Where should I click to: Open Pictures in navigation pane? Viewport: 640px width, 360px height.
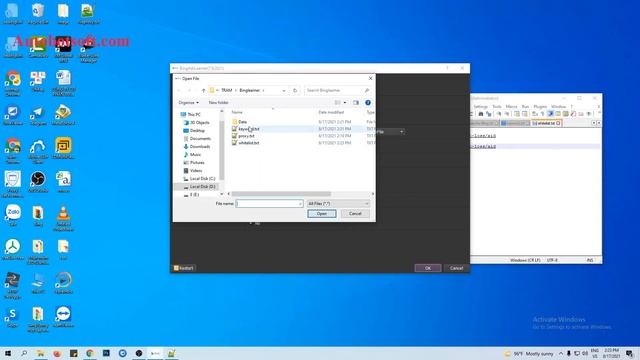click(194, 162)
